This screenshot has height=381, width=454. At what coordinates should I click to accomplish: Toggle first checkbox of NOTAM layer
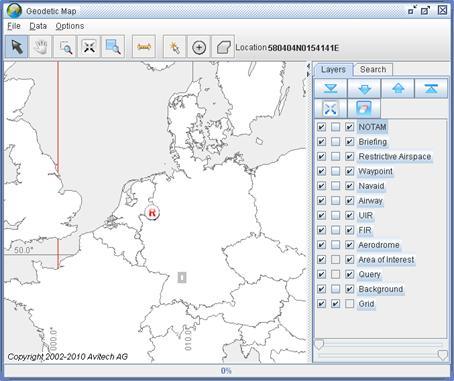coord(321,127)
